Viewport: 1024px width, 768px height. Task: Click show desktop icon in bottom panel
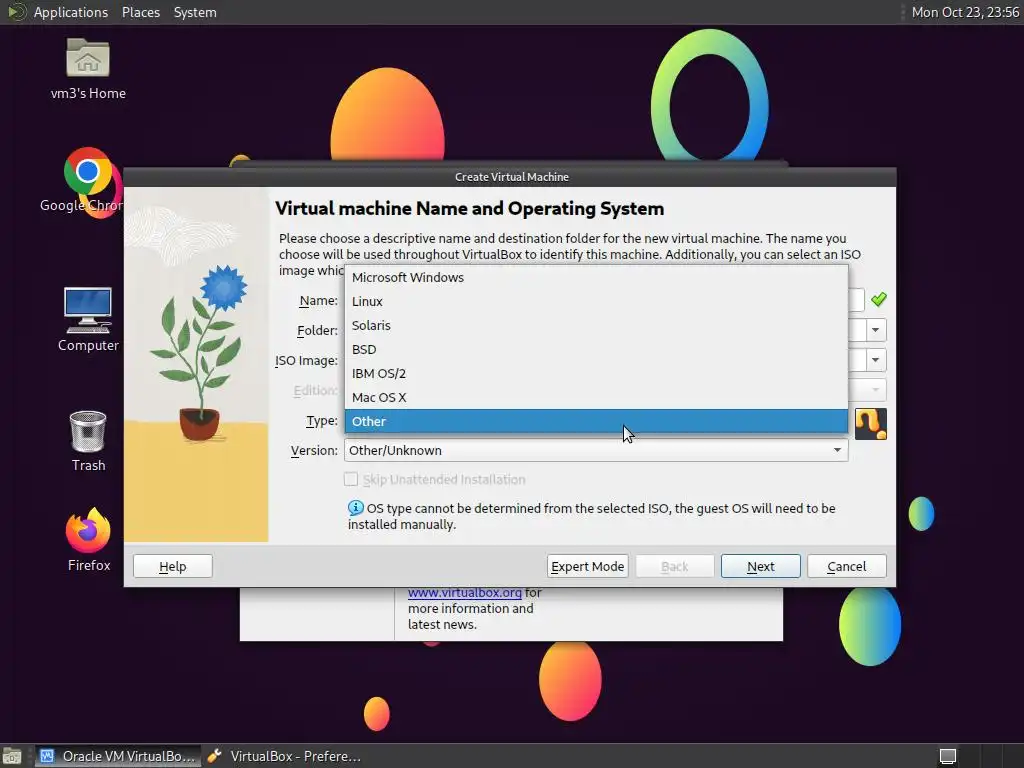point(12,756)
